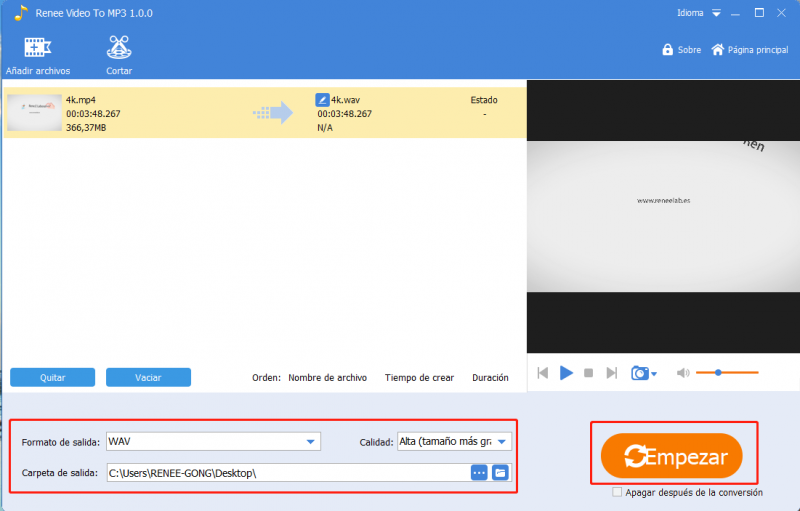Open Sobre lock icon

tap(667, 49)
